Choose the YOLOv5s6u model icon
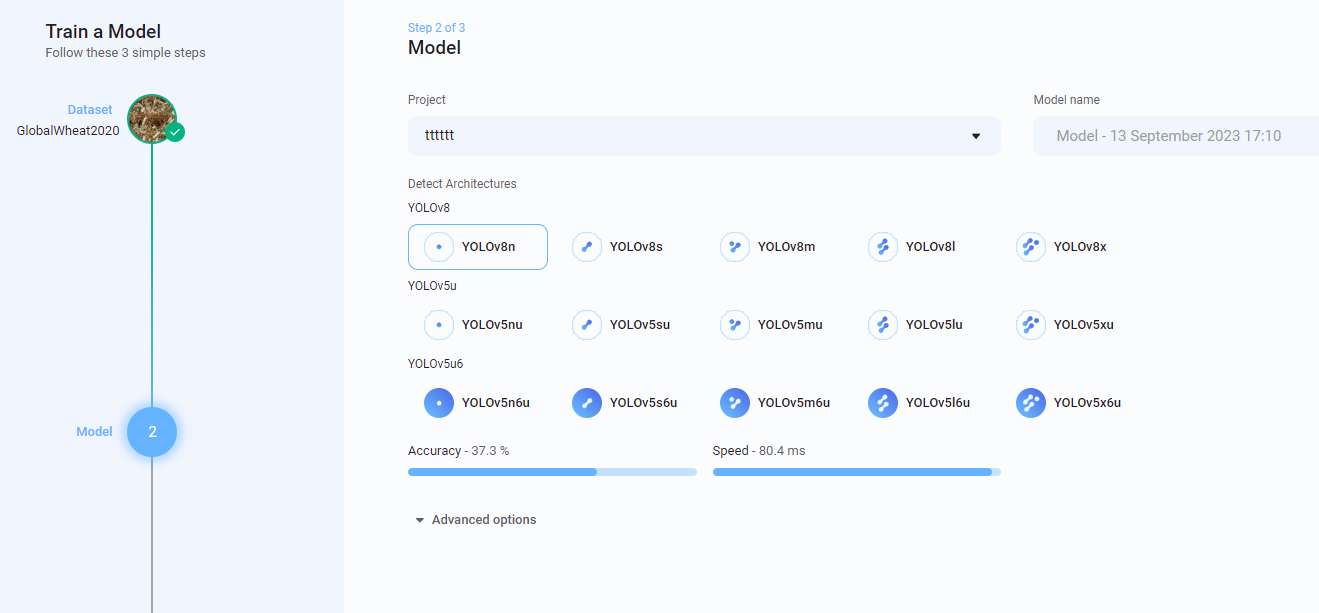This screenshot has width=1319, height=613. click(x=587, y=402)
